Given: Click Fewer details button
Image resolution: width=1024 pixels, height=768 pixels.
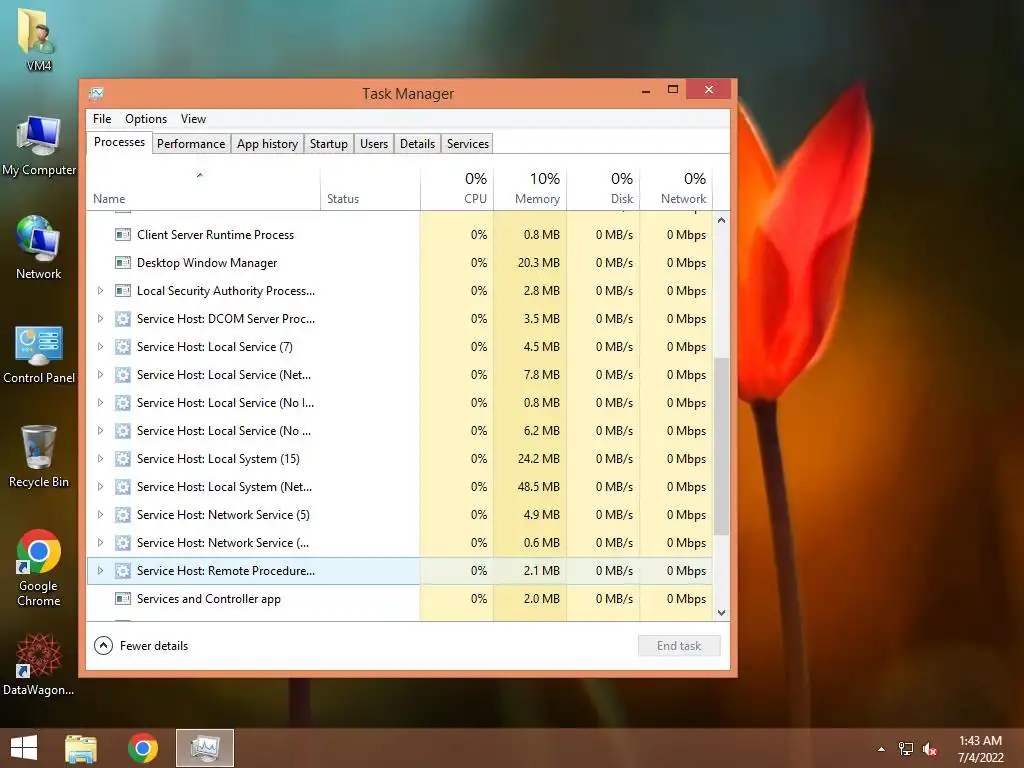Looking at the screenshot, I should coord(141,646).
